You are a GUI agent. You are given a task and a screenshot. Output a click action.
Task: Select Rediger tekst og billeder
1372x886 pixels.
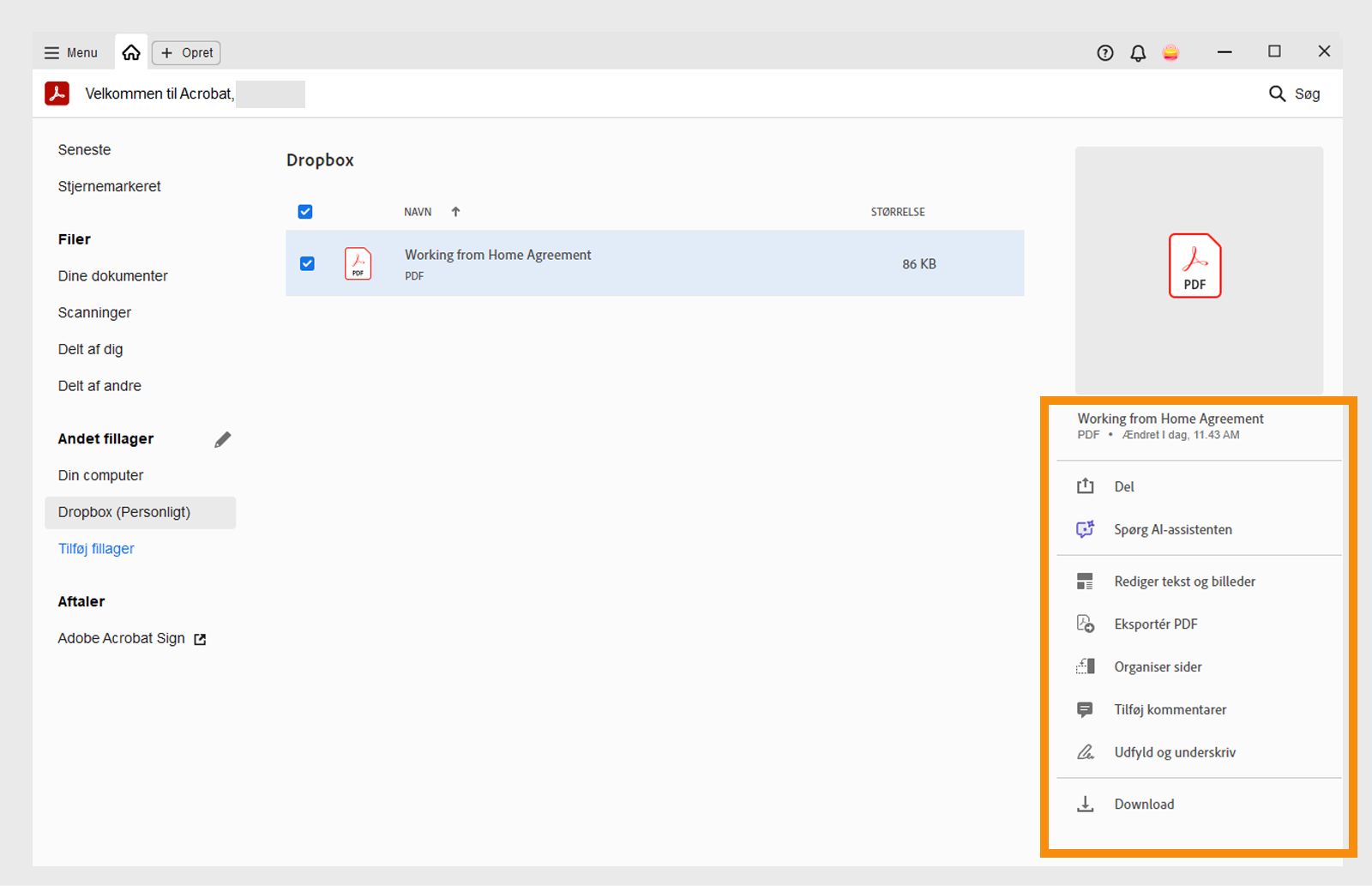point(1184,582)
